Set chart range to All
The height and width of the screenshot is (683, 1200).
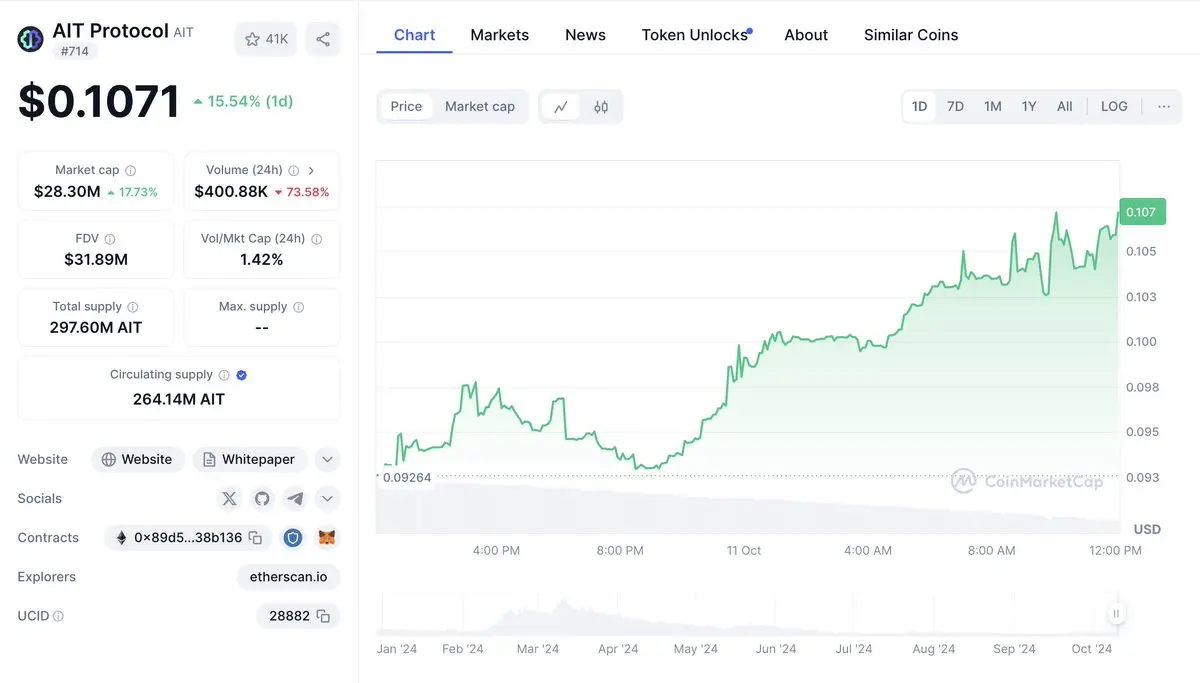tap(1065, 106)
